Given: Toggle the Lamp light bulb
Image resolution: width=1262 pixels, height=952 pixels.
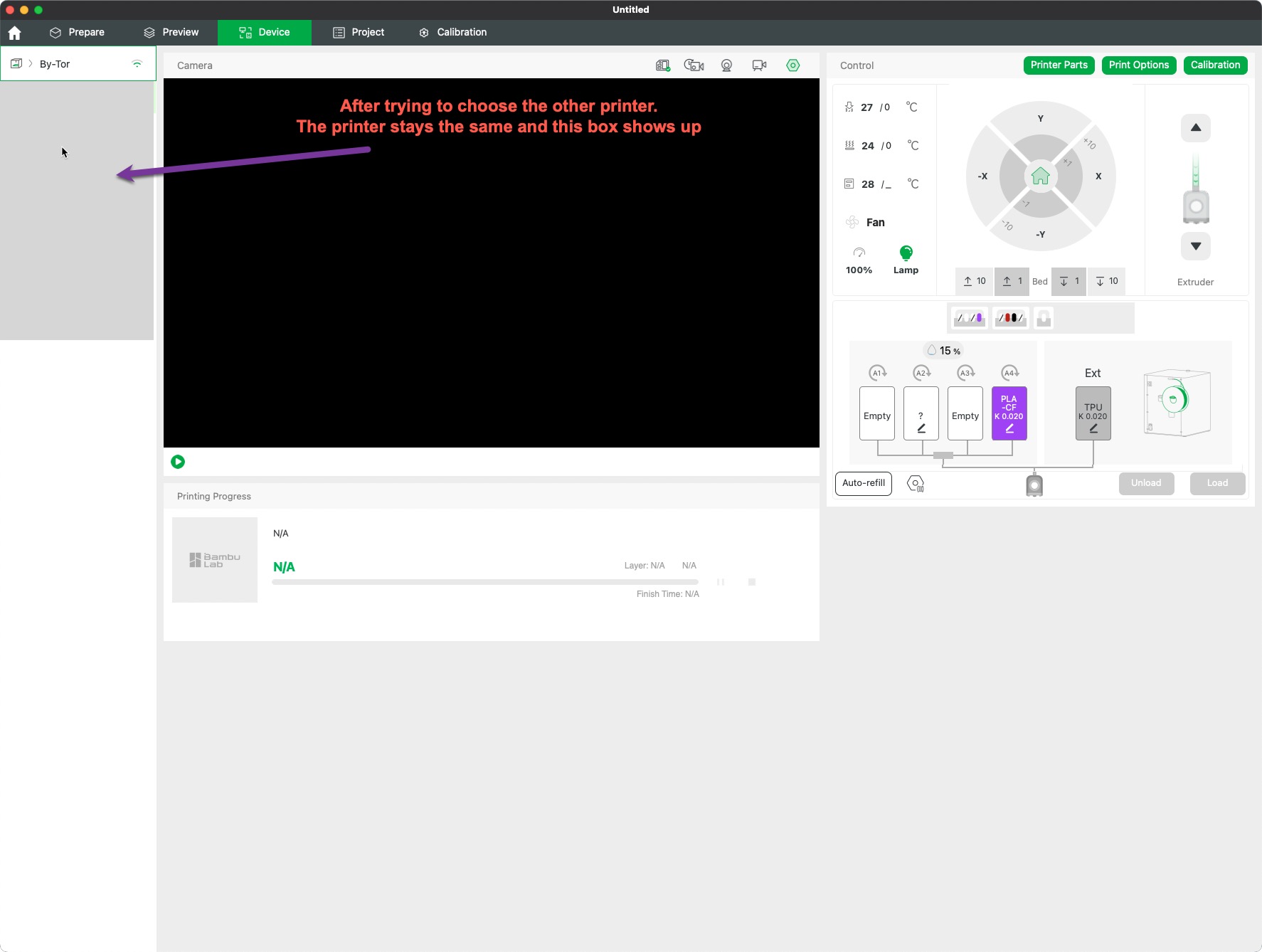Looking at the screenshot, I should tap(906, 253).
